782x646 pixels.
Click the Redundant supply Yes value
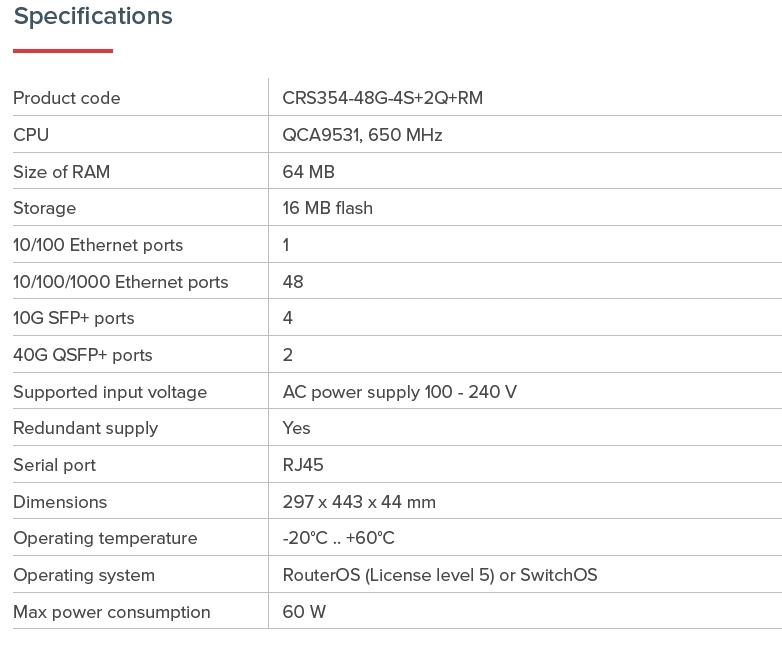pos(296,428)
